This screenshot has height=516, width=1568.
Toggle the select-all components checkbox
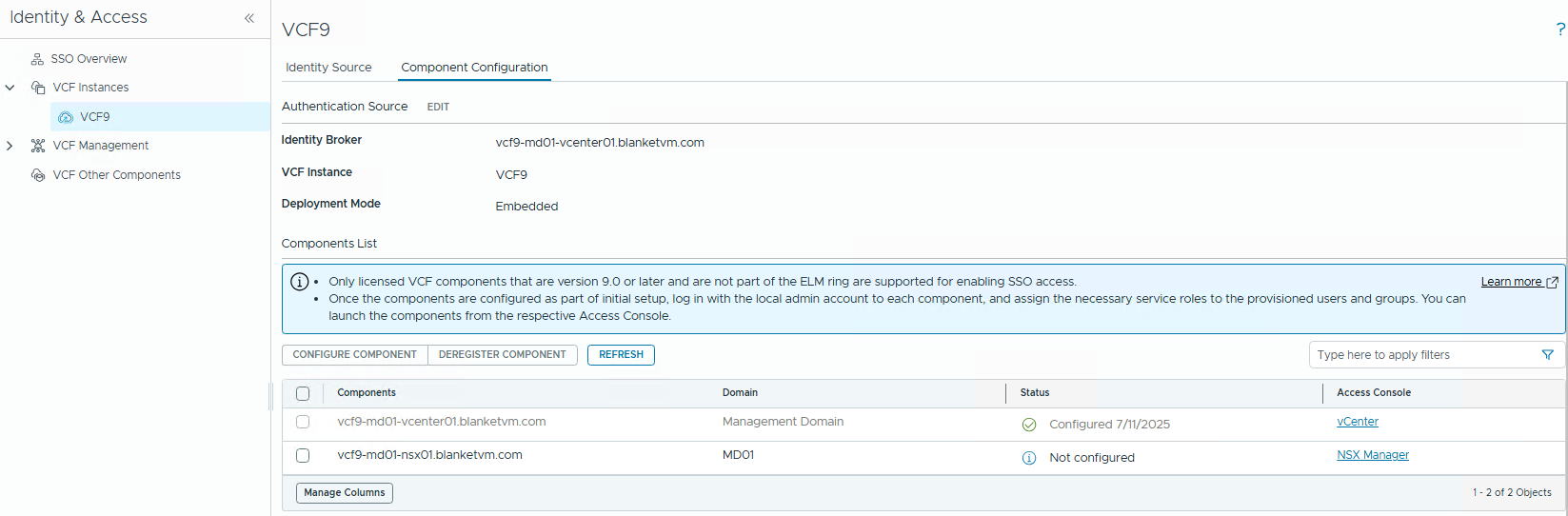(x=303, y=393)
